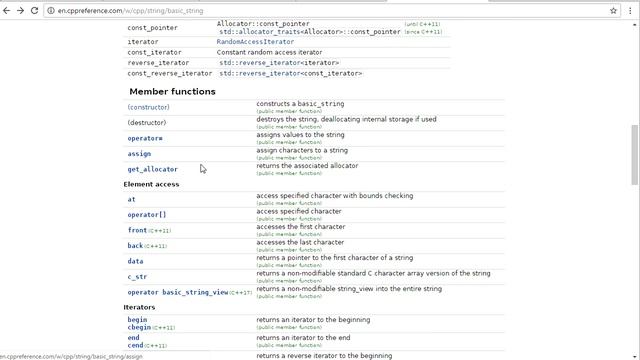This screenshot has height=360, width=640.
Task: Click std::reverse_iterator link in const_reverse_iterator row
Action: coord(260,73)
